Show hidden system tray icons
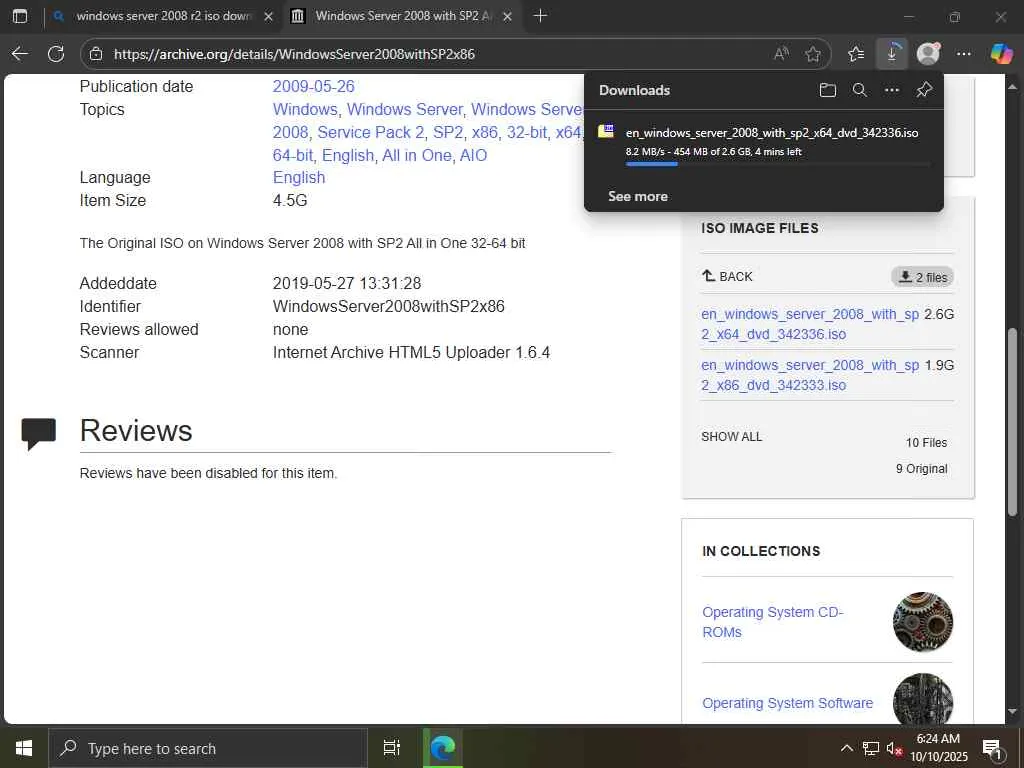 click(846, 748)
